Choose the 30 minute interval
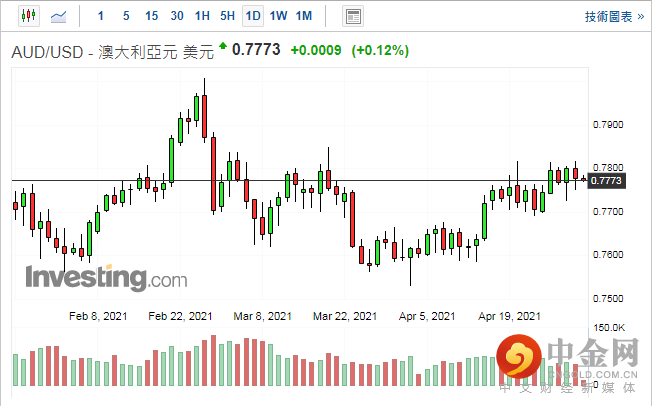The image size is (653, 406). coord(177,16)
